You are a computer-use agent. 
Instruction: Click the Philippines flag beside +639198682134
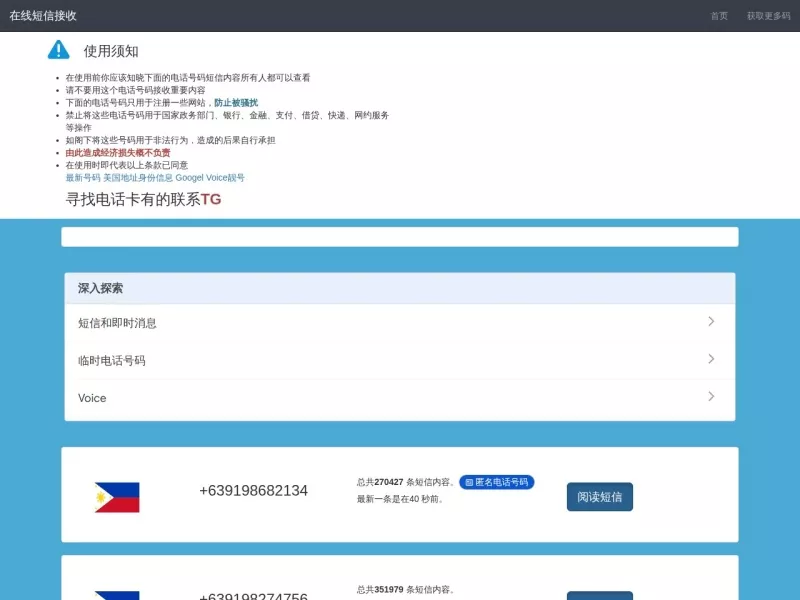117,497
